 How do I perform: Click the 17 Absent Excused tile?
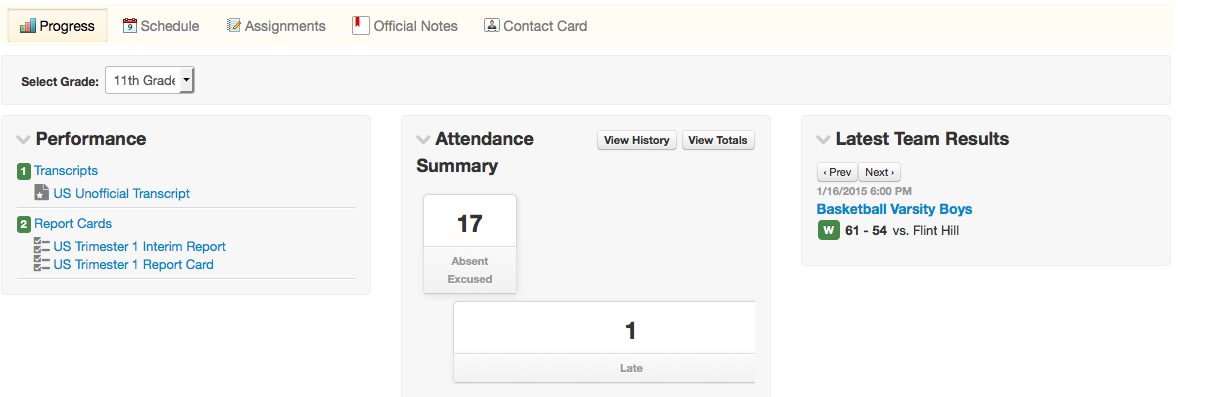(470, 244)
